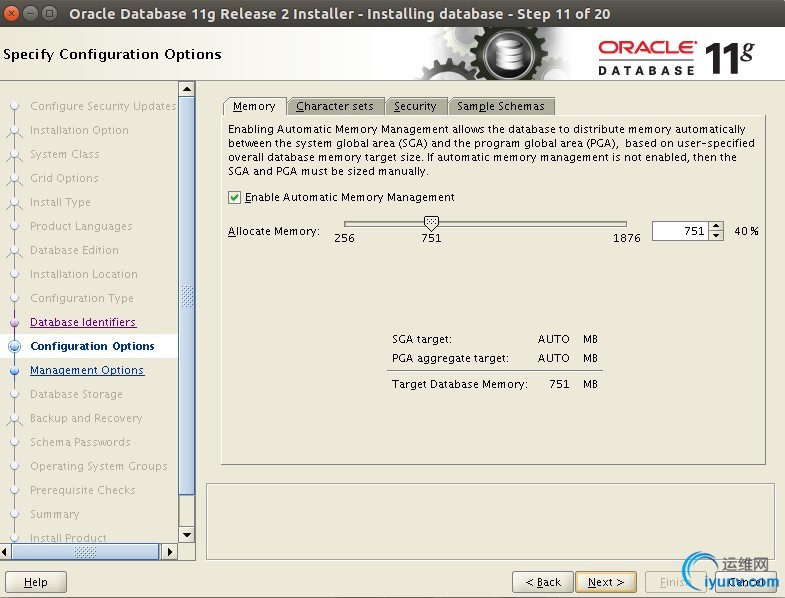
Task: Click the 'Schema Passwords' step text
Action: [x=80, y=442]
